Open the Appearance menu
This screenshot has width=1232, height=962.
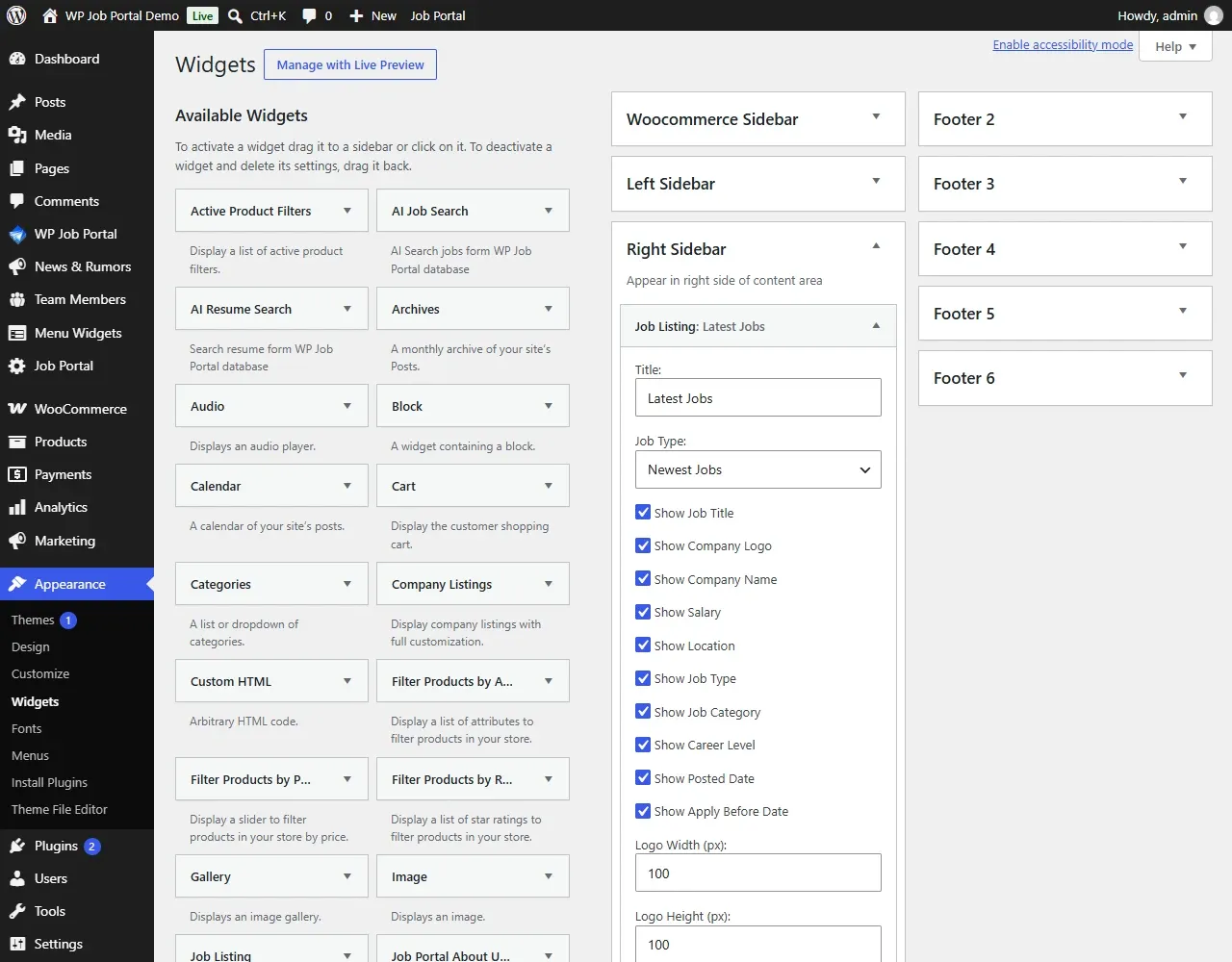(x=77, y=584)
